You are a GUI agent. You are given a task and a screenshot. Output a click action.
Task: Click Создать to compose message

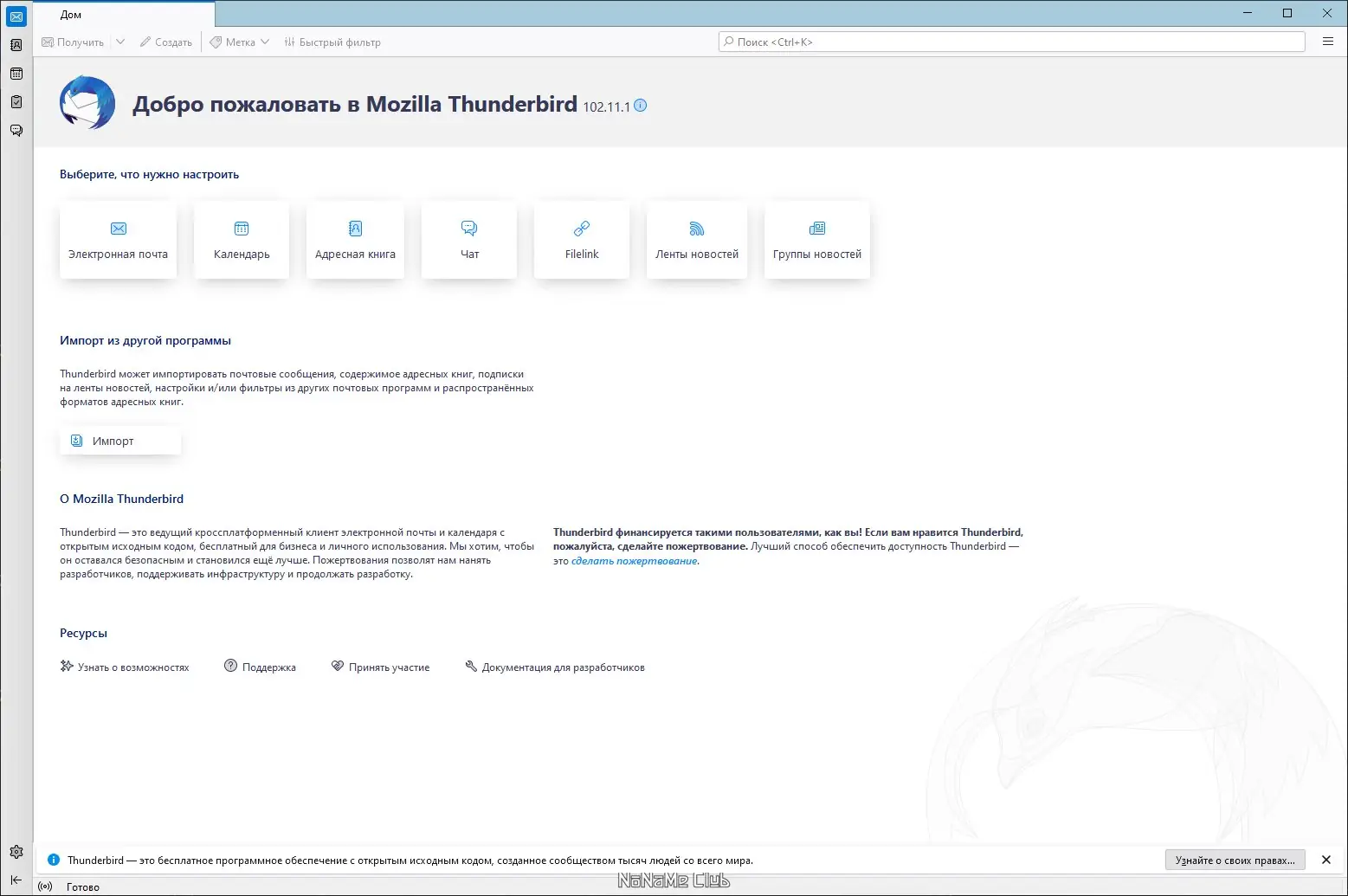(x=166, y=42)
